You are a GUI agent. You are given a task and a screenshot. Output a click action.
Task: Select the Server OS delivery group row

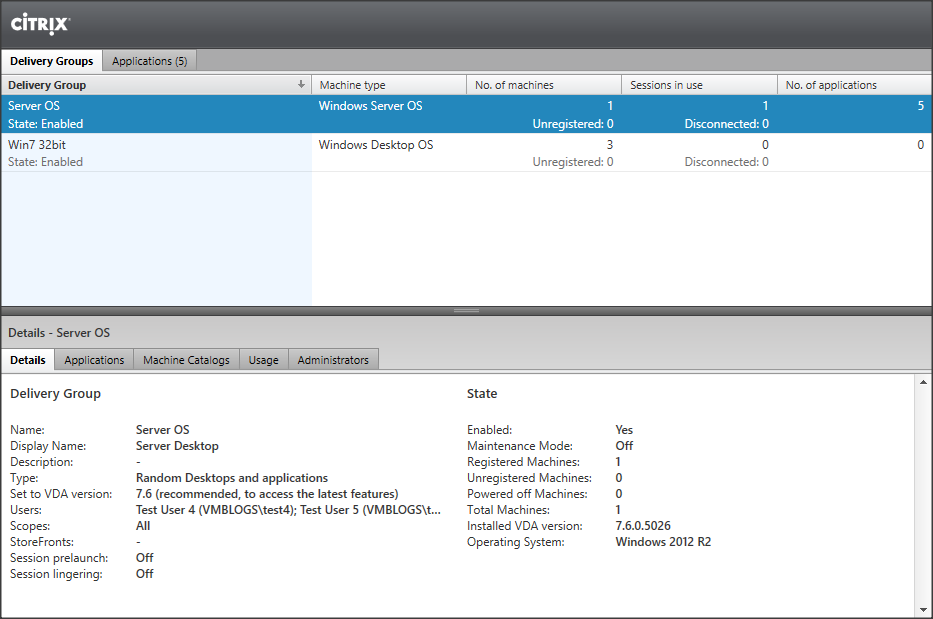pos(155,114)
